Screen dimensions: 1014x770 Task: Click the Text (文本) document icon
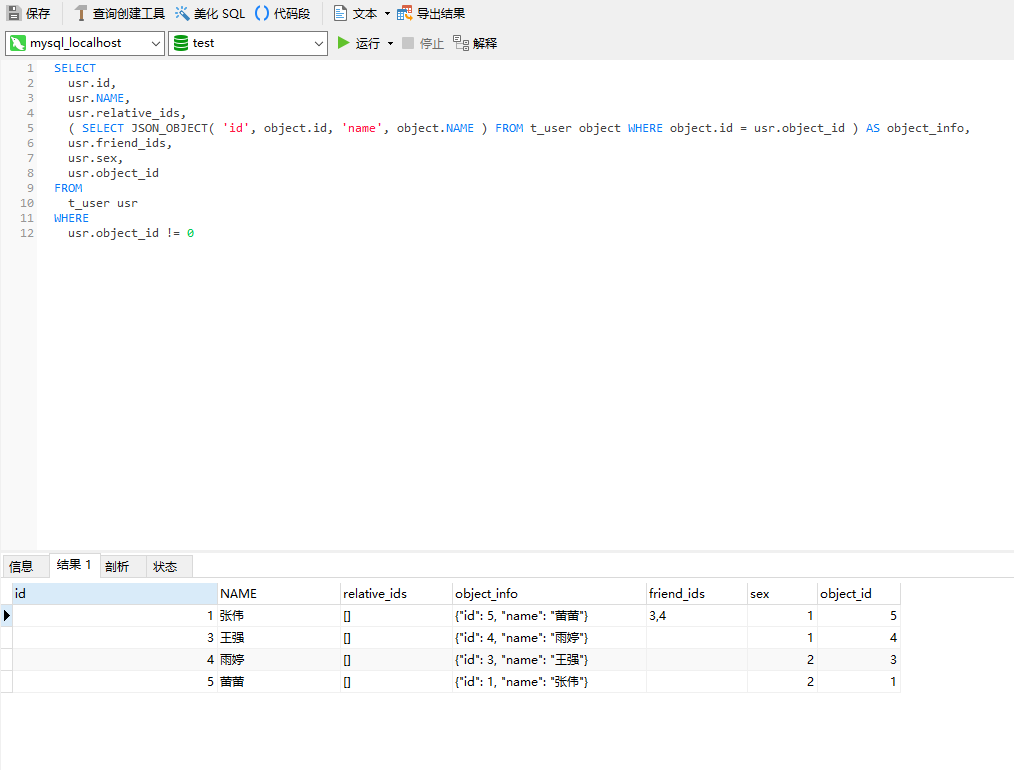pyautogui.click(x=340, y=13)
